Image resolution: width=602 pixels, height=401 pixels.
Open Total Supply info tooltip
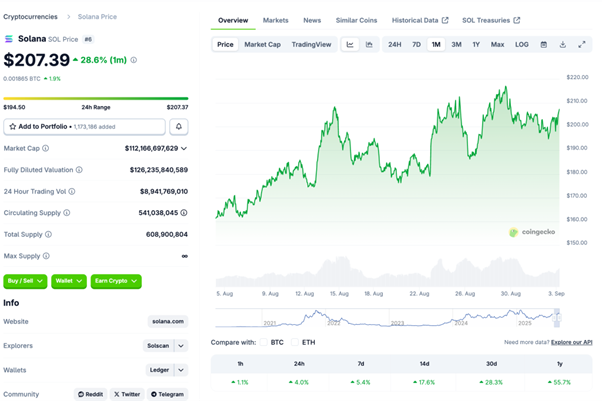48,234
